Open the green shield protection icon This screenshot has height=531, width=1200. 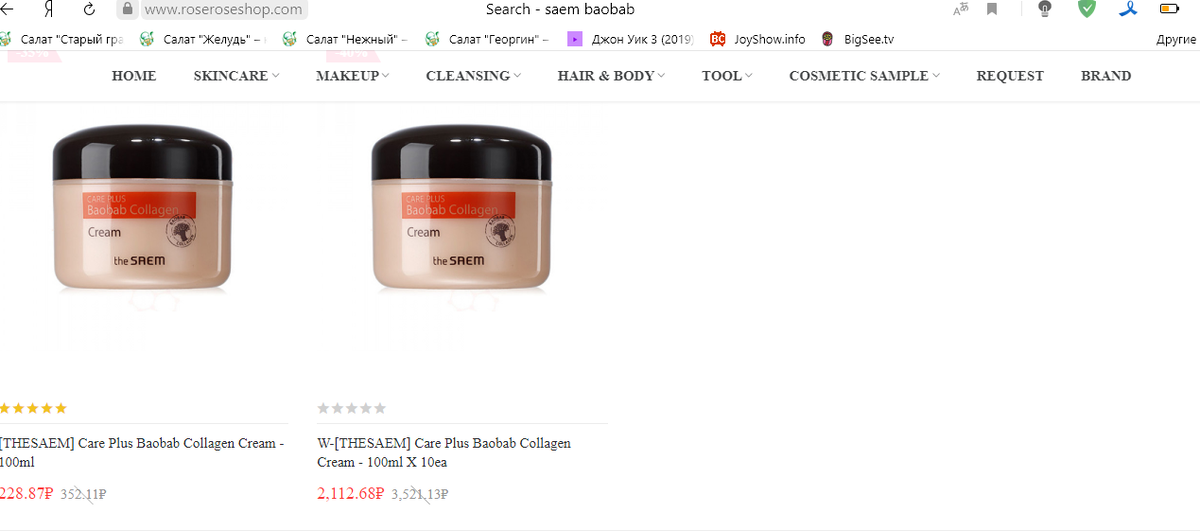coord(1086,9)
